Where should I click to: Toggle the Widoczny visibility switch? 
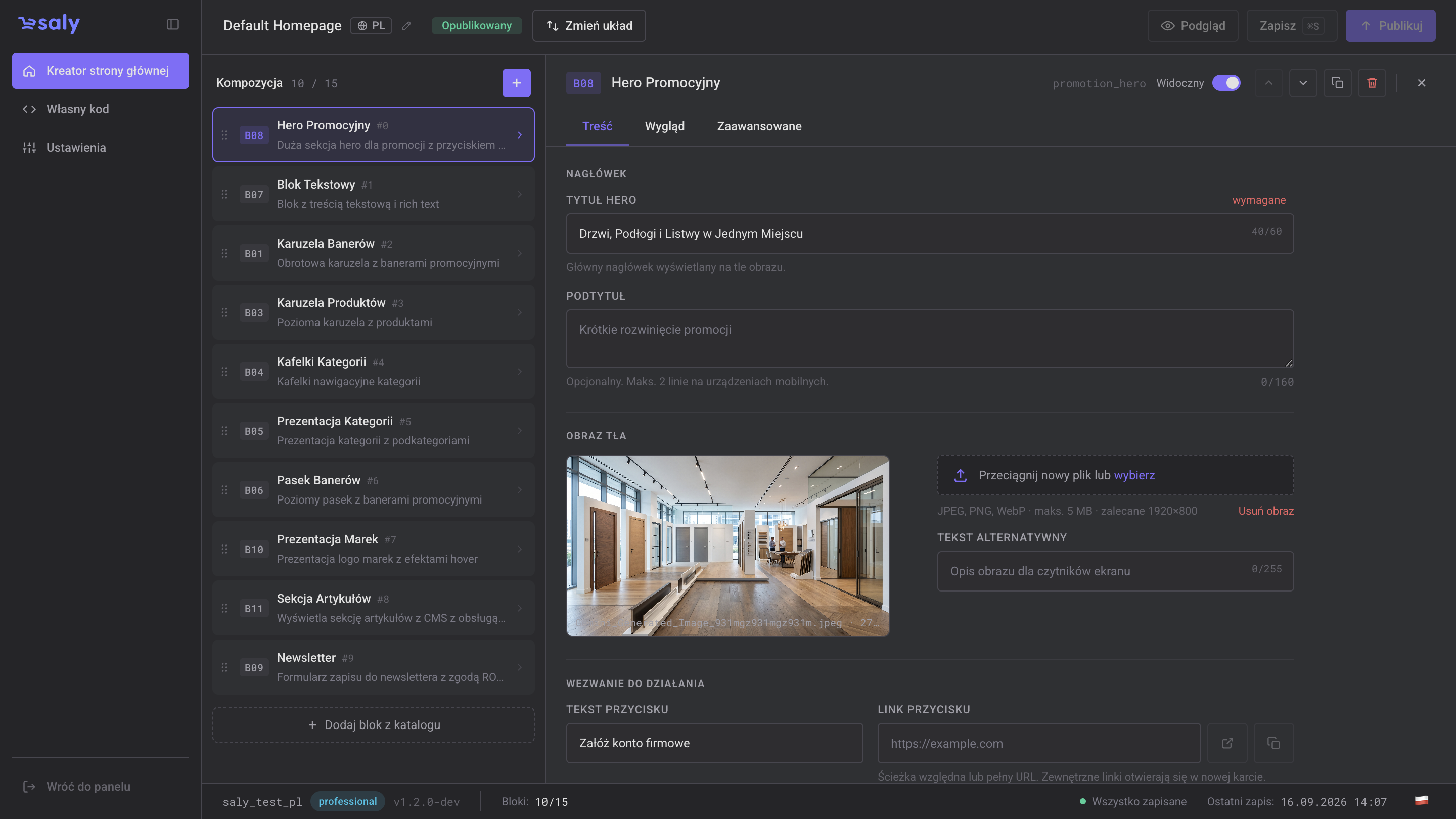pos(1226,83)
